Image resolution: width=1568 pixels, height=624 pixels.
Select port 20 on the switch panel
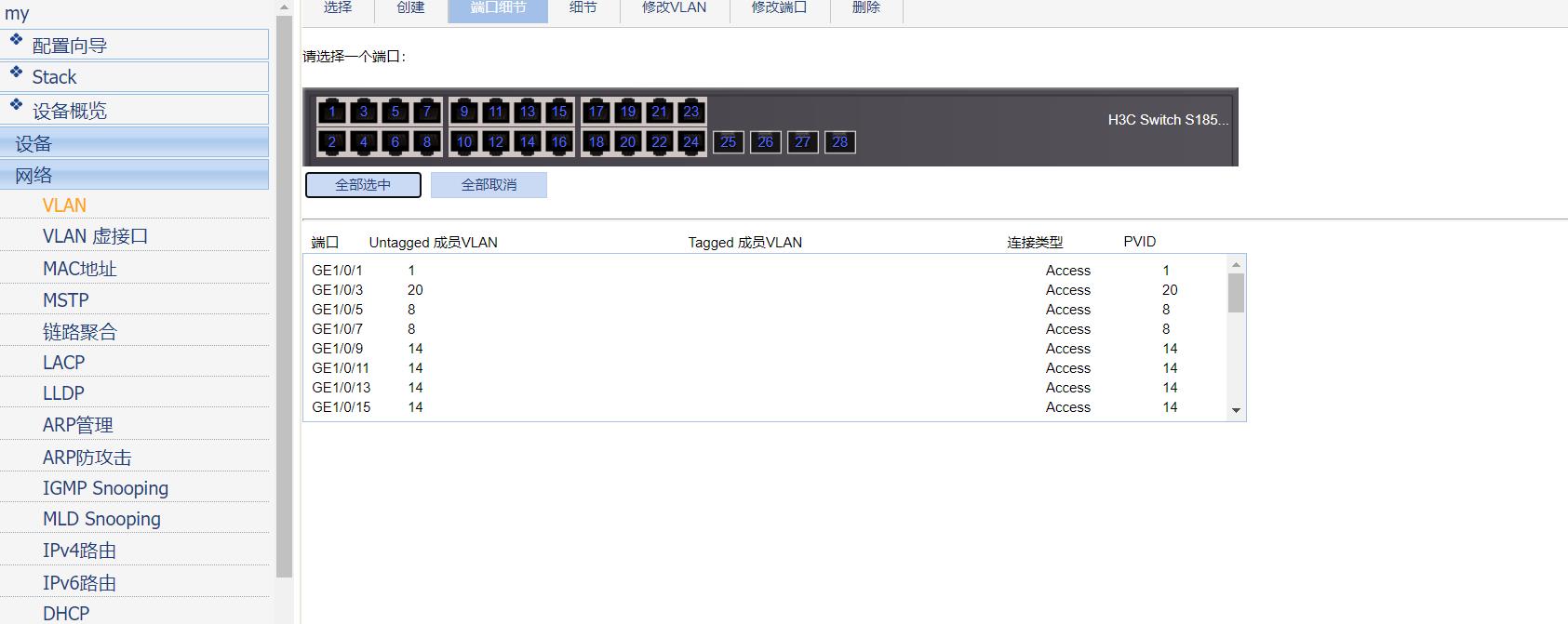click(628, 142)
